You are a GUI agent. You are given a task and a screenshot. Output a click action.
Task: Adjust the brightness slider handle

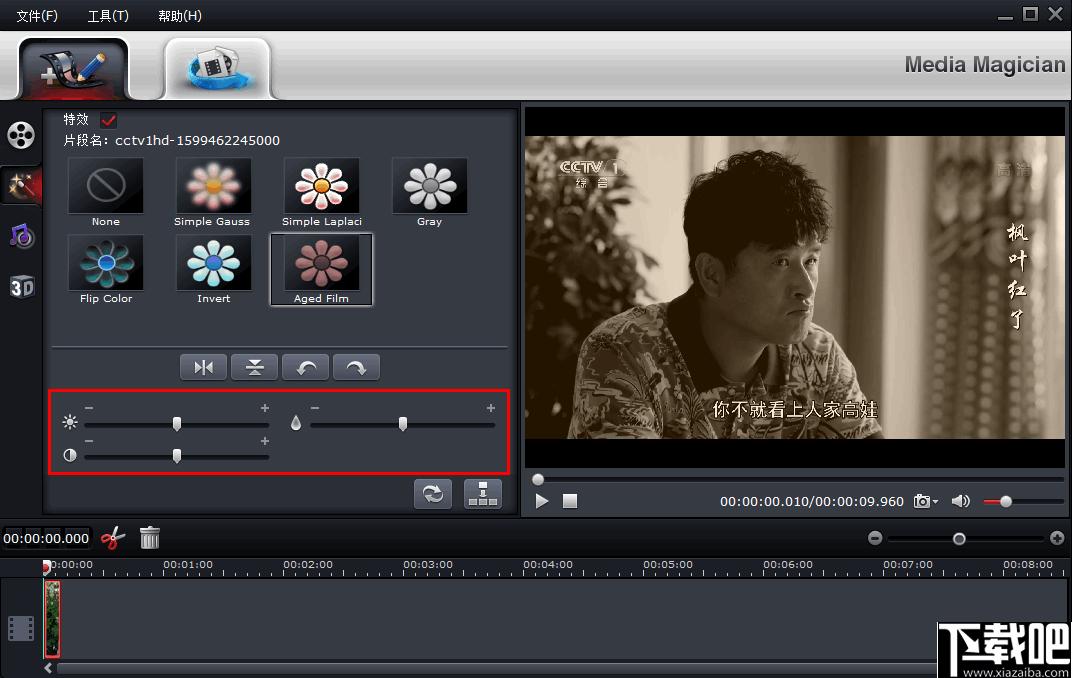click(x=177, y=424)
